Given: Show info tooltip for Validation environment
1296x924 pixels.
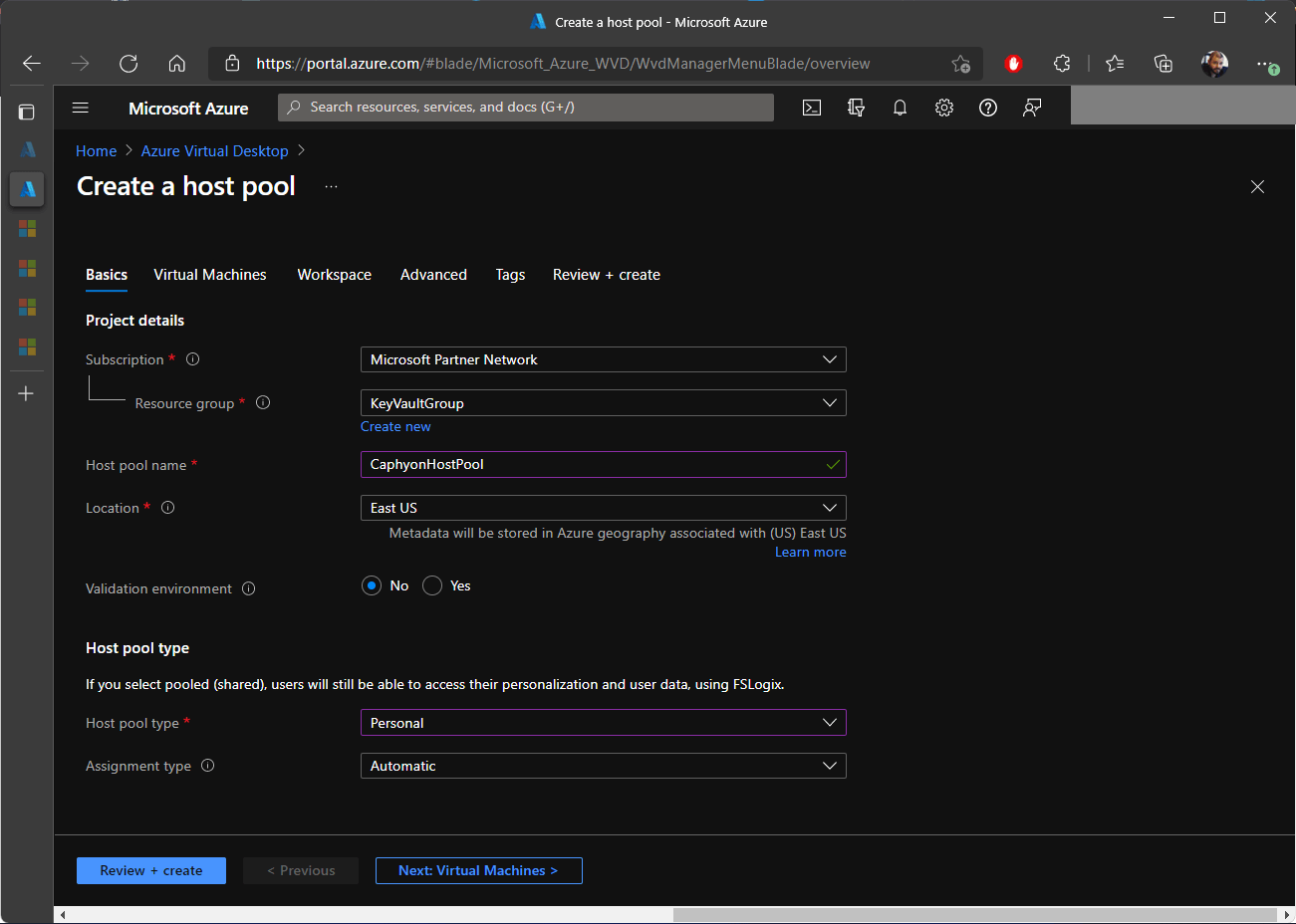Looking at the screenshot, I should [x=249, y=588].
